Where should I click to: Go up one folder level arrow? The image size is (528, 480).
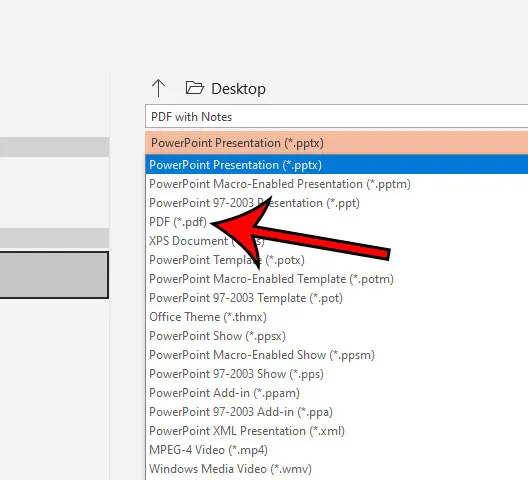click(158, 88)
